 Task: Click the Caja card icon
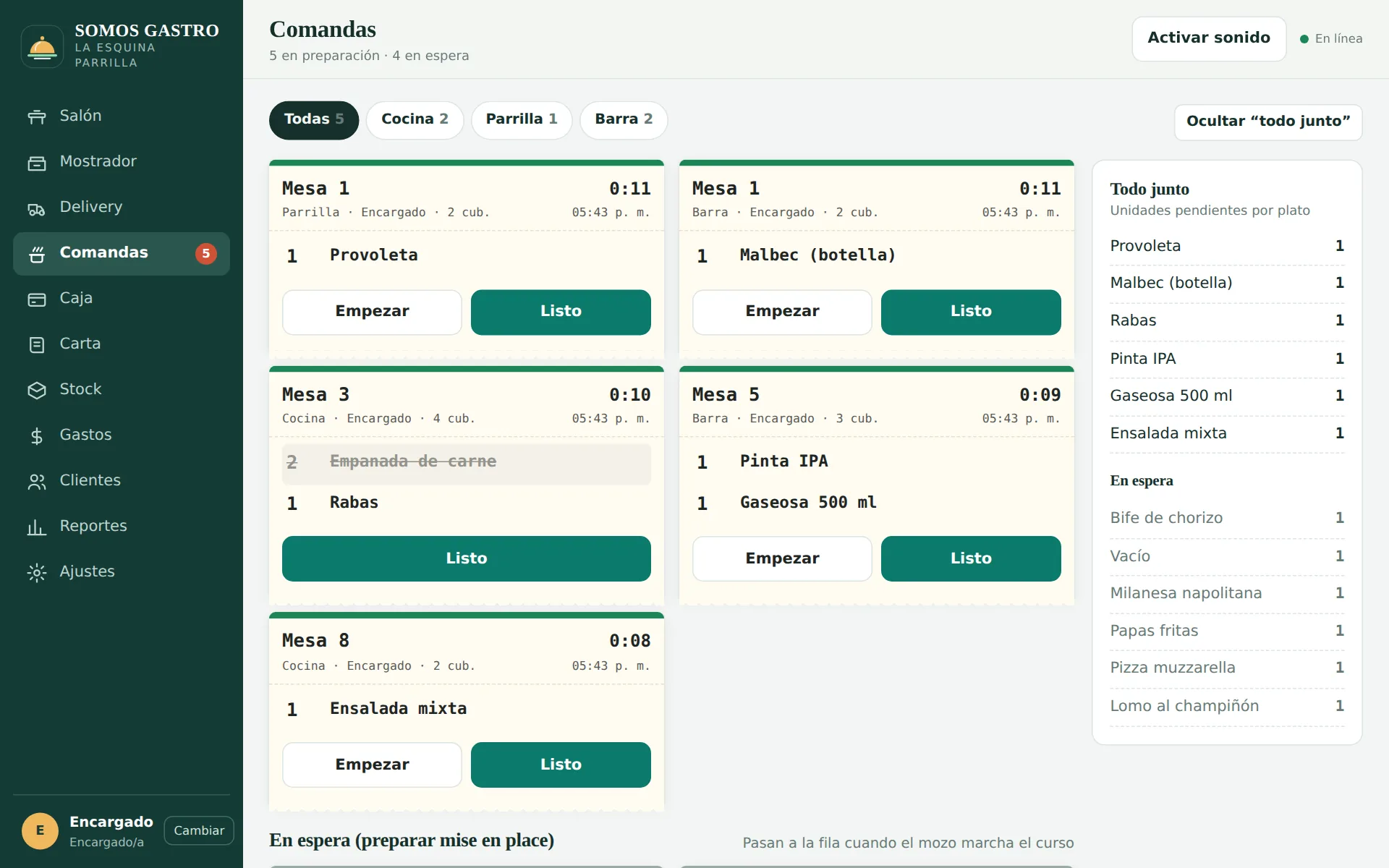[37, 299]
